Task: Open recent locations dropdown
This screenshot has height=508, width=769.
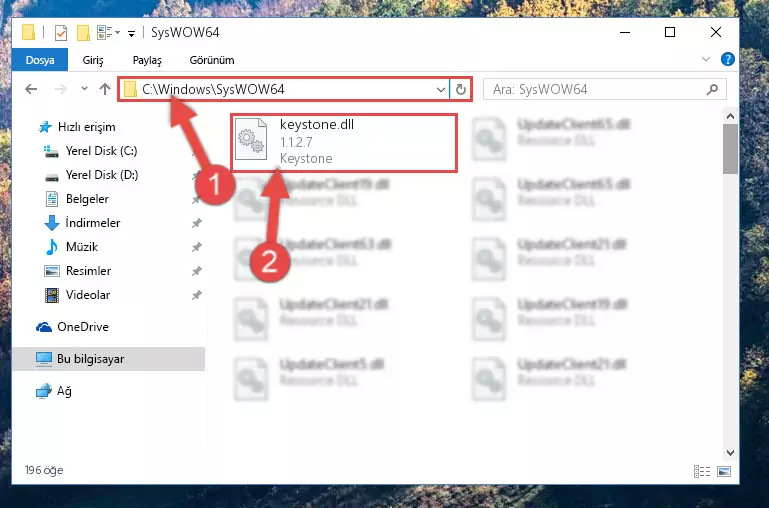Action: [84, 89]
